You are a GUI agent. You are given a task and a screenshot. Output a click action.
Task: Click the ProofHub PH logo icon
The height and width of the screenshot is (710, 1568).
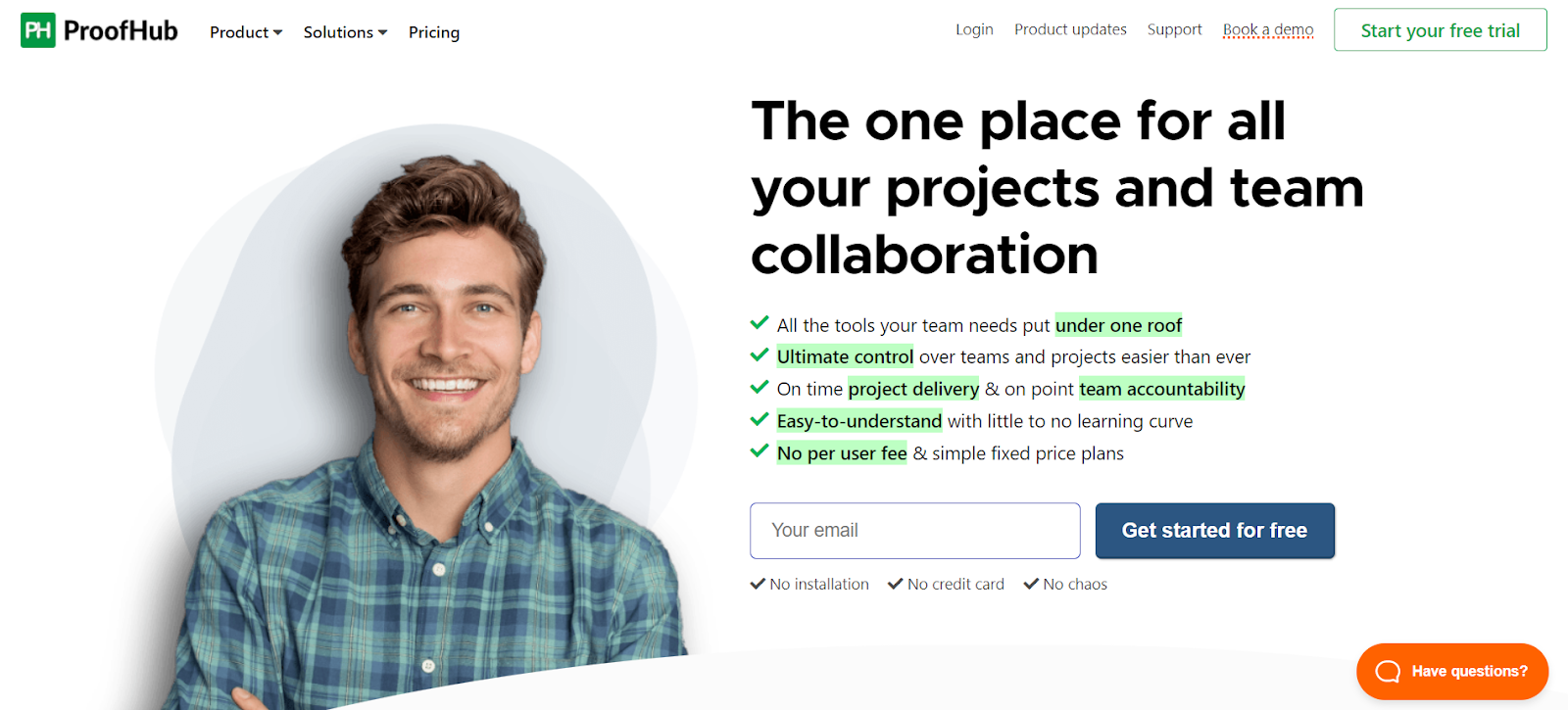pyautogui.click(x=38, y=30)
